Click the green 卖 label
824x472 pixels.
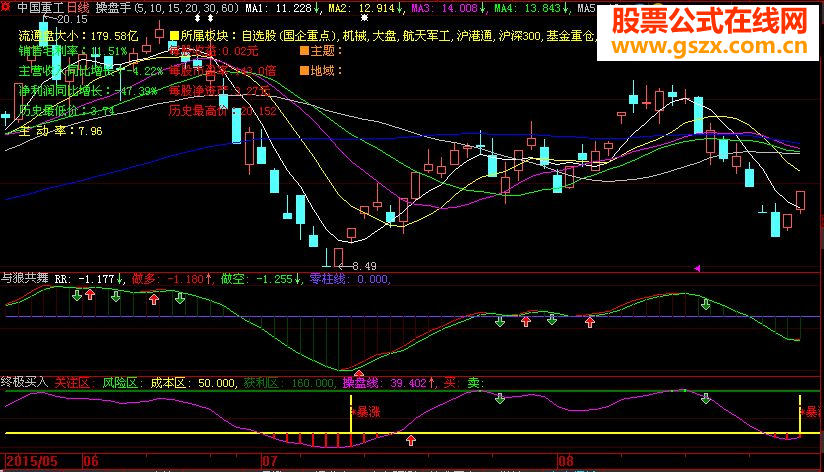pos(476,383)
